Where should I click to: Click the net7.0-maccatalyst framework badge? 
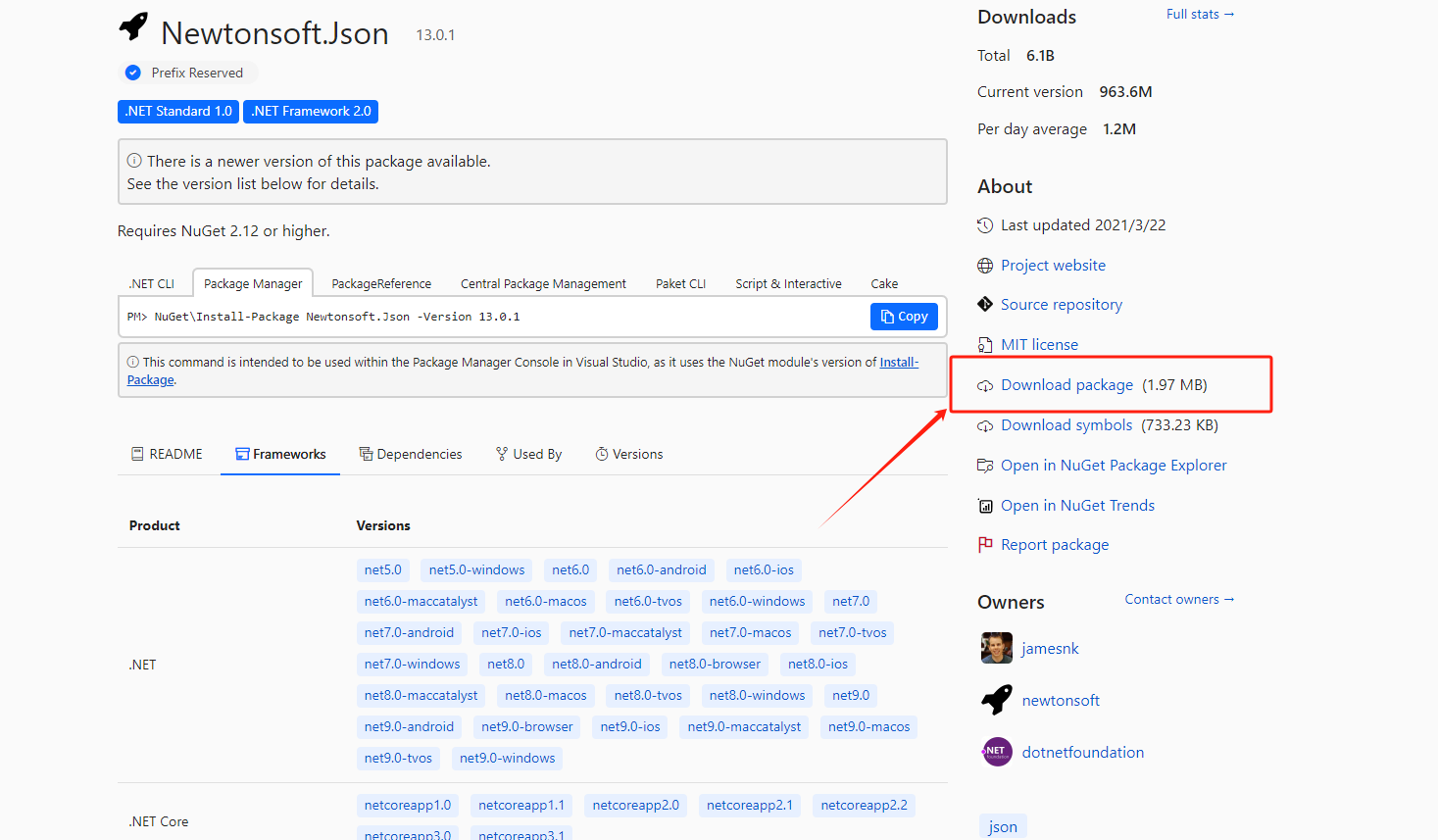(625, 632)
